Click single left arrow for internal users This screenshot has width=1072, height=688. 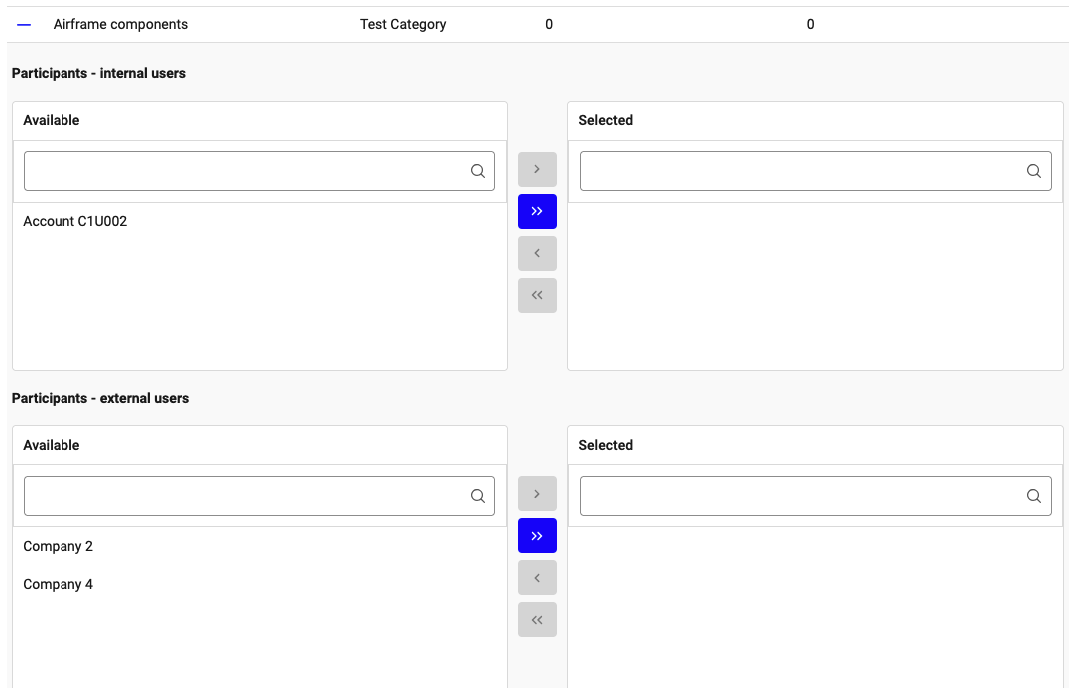pos(537,253)
